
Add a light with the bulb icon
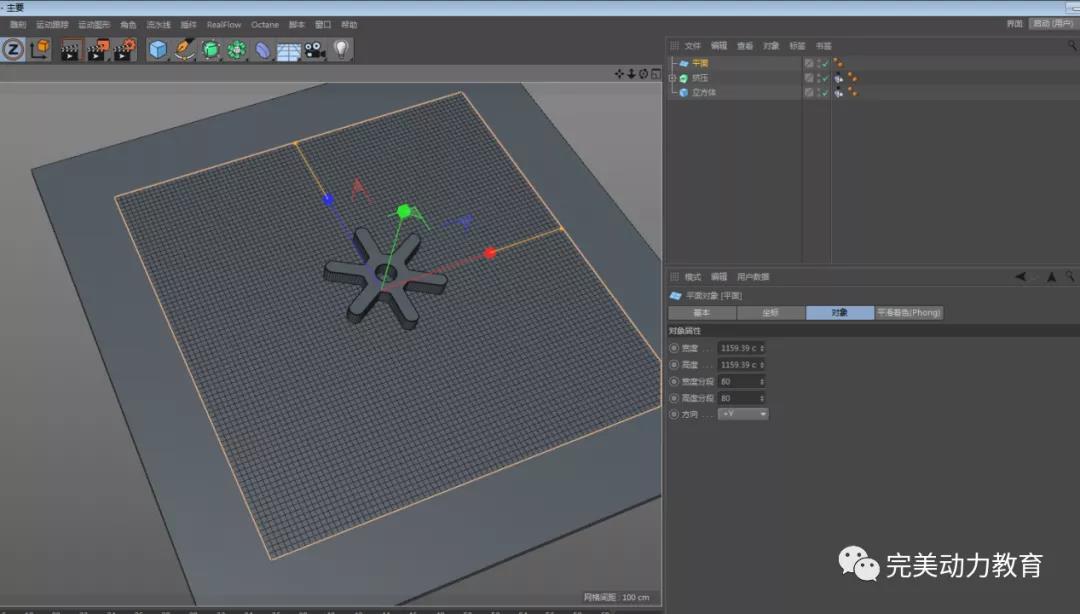point(341,49)
